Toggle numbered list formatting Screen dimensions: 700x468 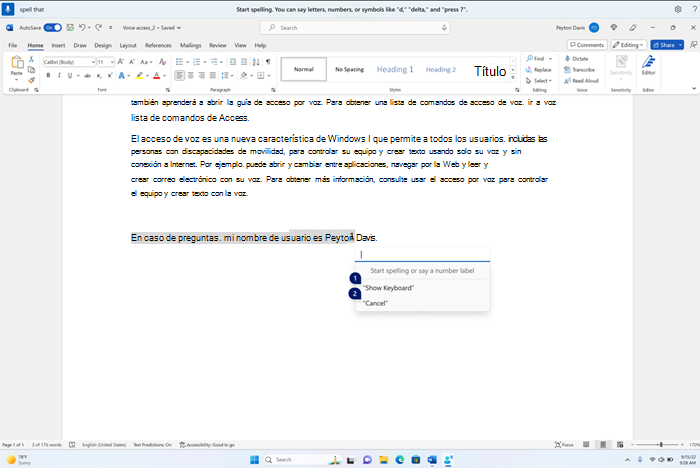point(196,62)
